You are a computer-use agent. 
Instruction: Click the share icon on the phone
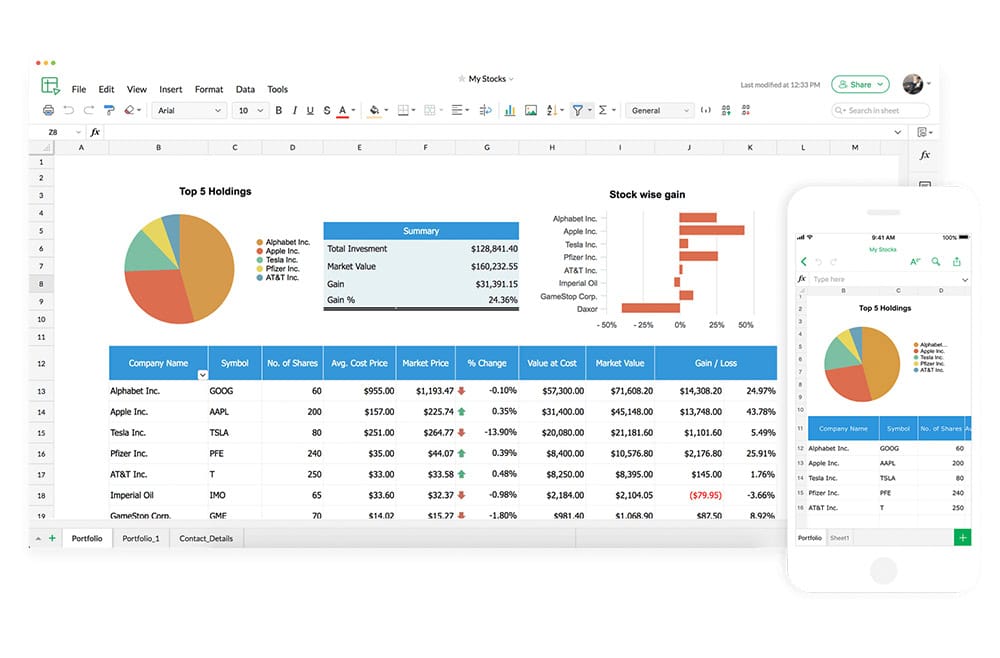tap(957, 261)
